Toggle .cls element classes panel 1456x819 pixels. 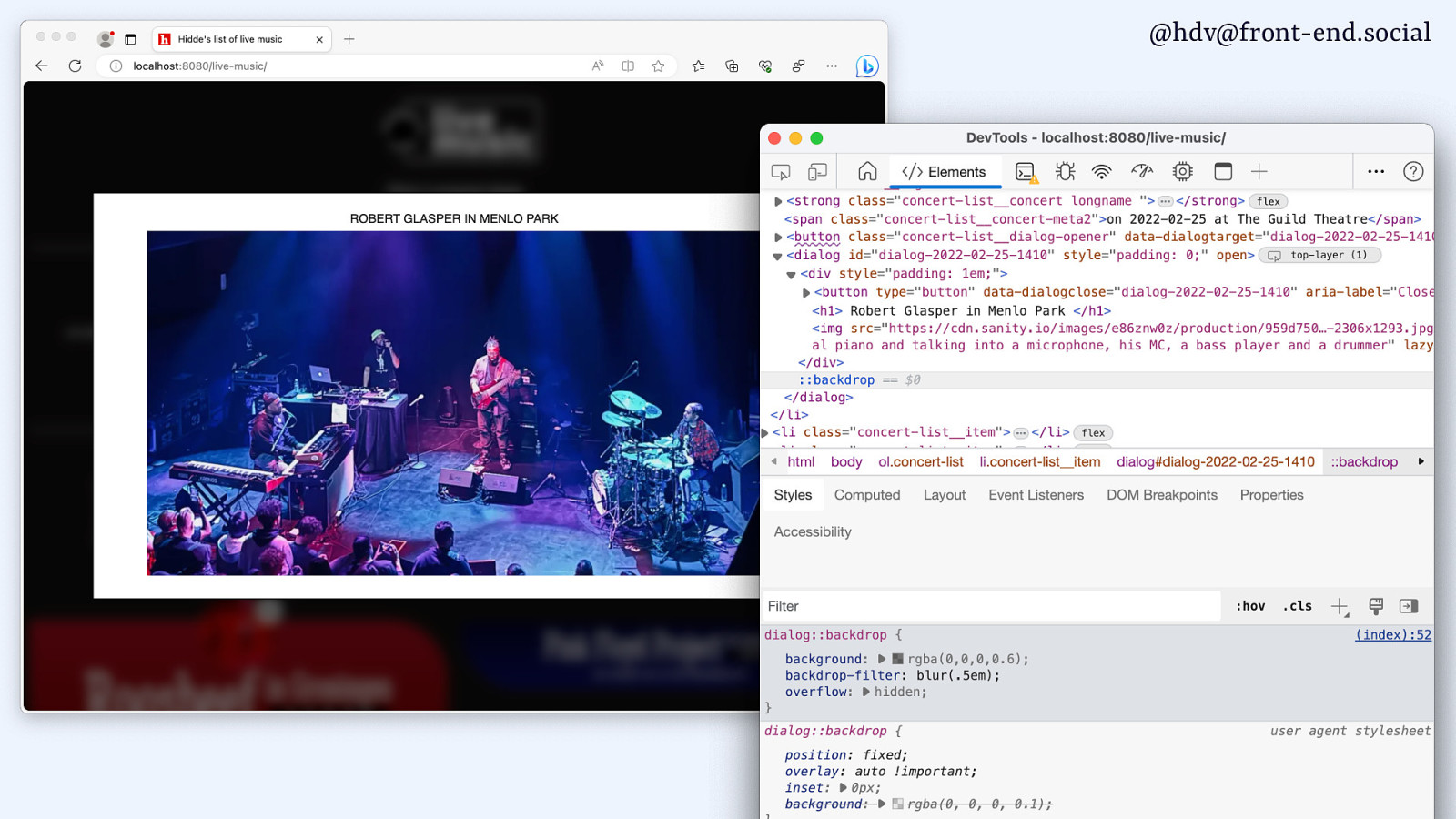pos(1298,606)
